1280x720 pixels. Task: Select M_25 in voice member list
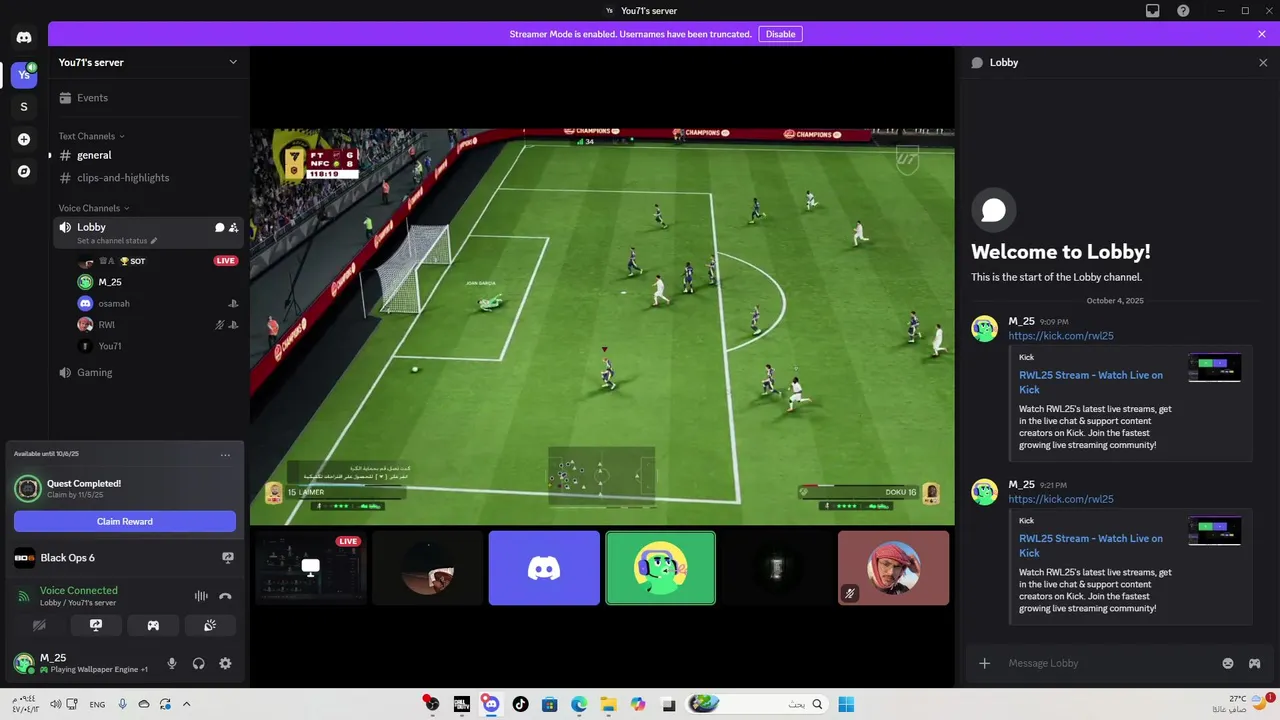(x=158, y=282)
